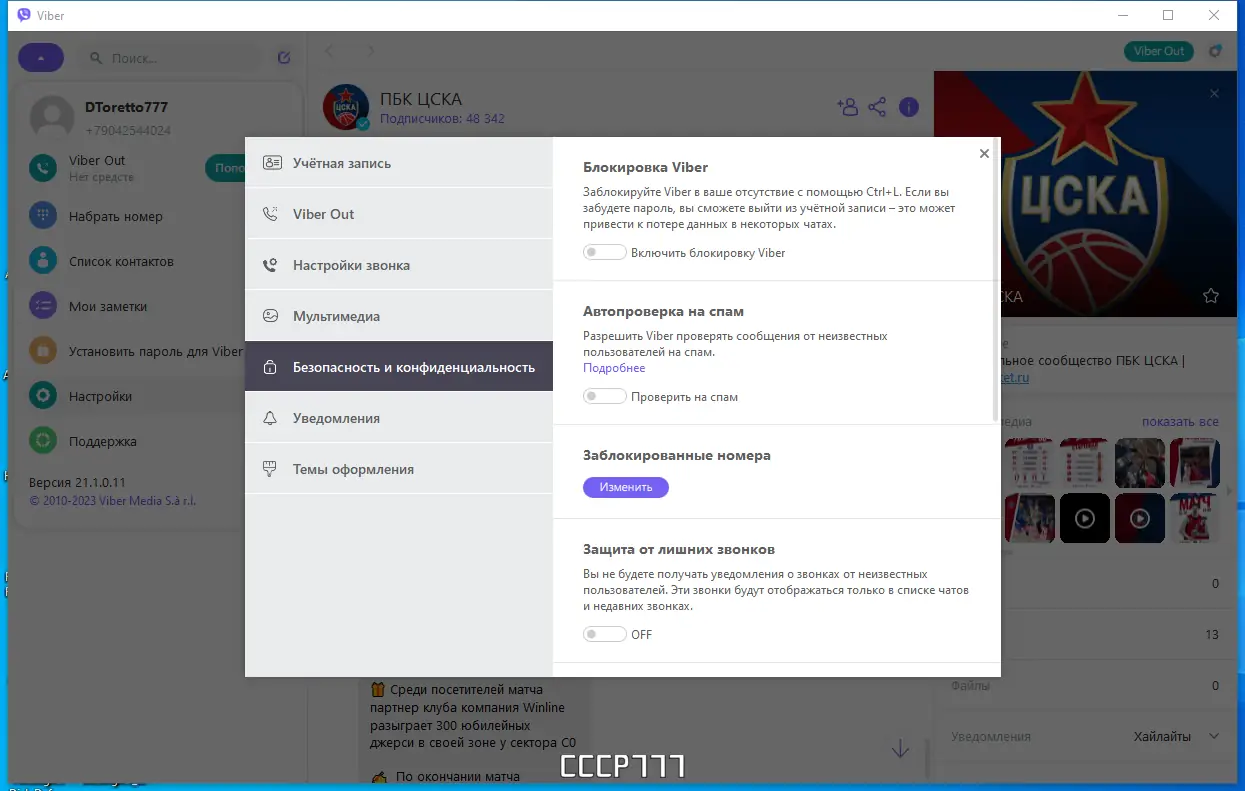Jump to latest messages with the down arrow
This screenshot has height=791, width=1245.
pos(899,748)
